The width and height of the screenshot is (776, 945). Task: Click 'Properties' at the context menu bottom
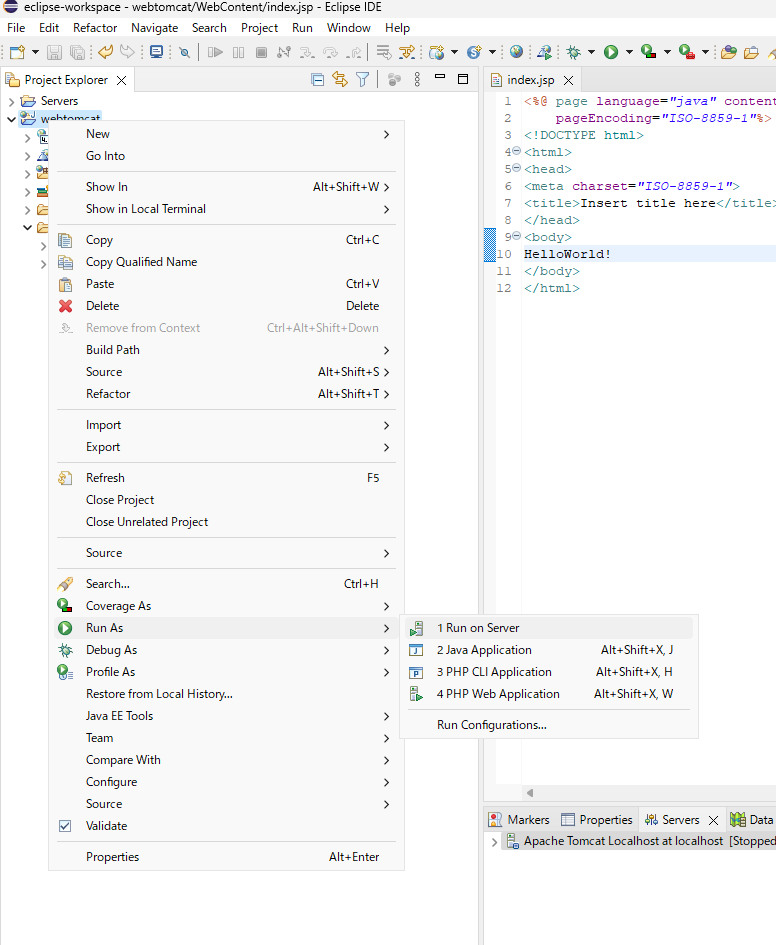tap(112, 857)
